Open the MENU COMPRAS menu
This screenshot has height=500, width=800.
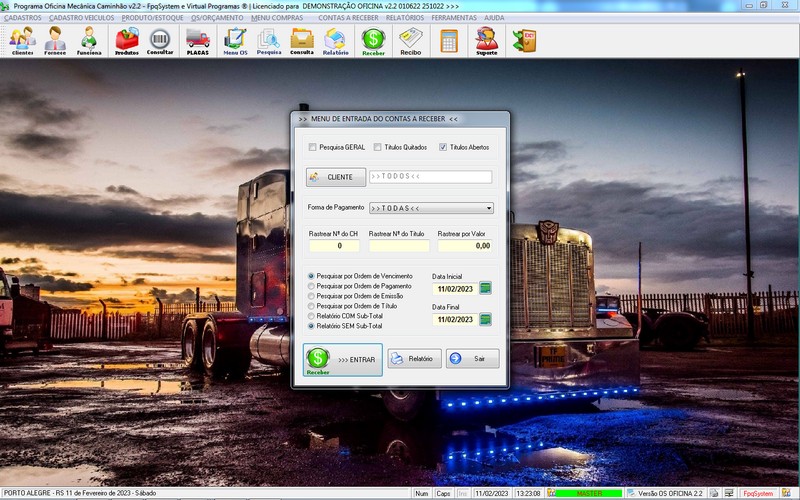point(277,18)
